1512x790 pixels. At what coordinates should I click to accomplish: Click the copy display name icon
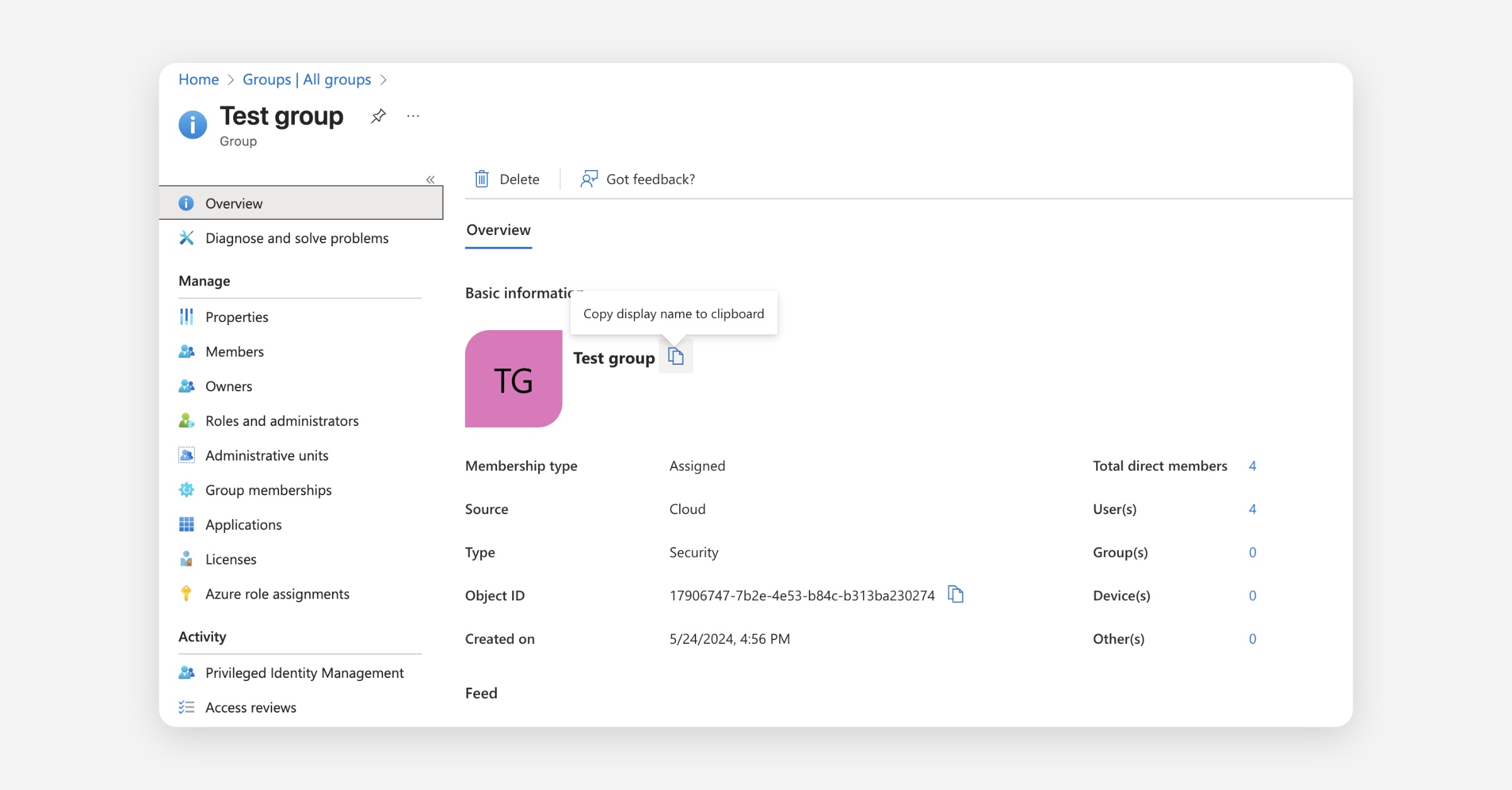pos(675,357)
